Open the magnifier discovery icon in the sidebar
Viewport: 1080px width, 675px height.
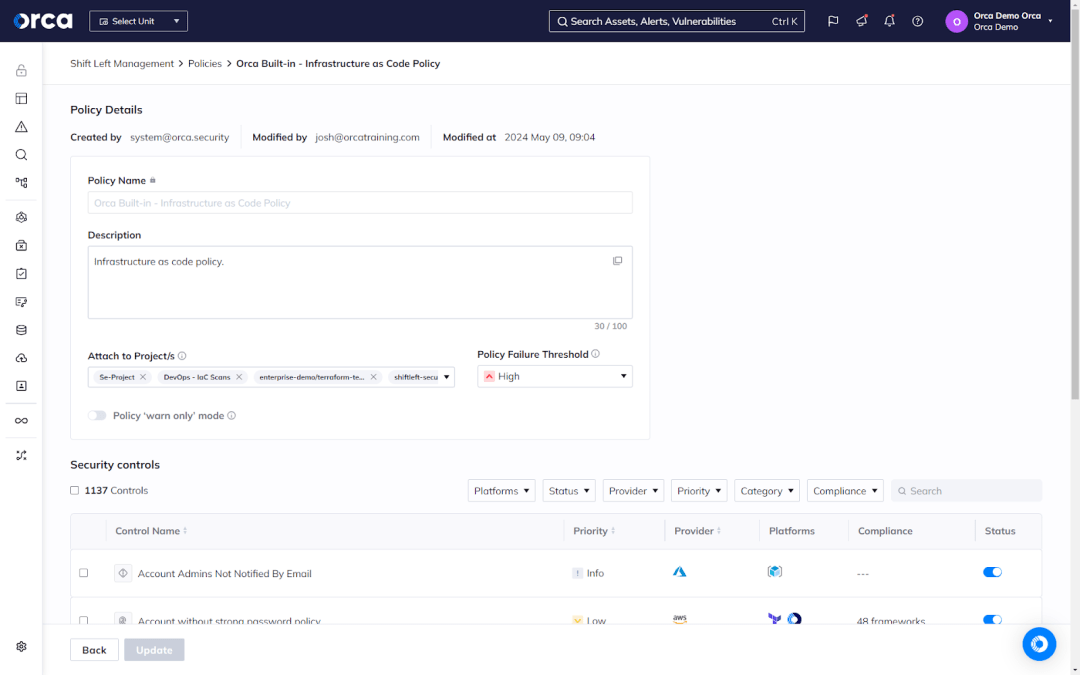pos(21,155)
